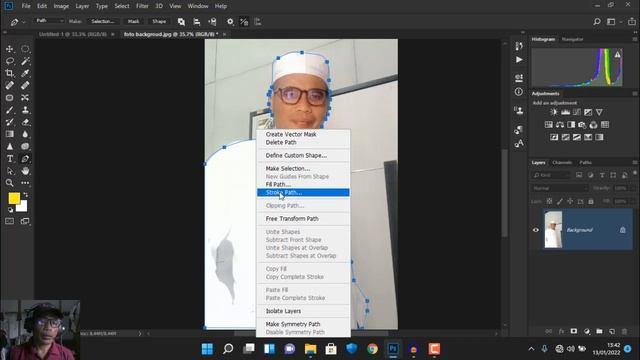The image size is (640, 360).
Task: Click the Mask button in options bar
Action: (133, 21)
